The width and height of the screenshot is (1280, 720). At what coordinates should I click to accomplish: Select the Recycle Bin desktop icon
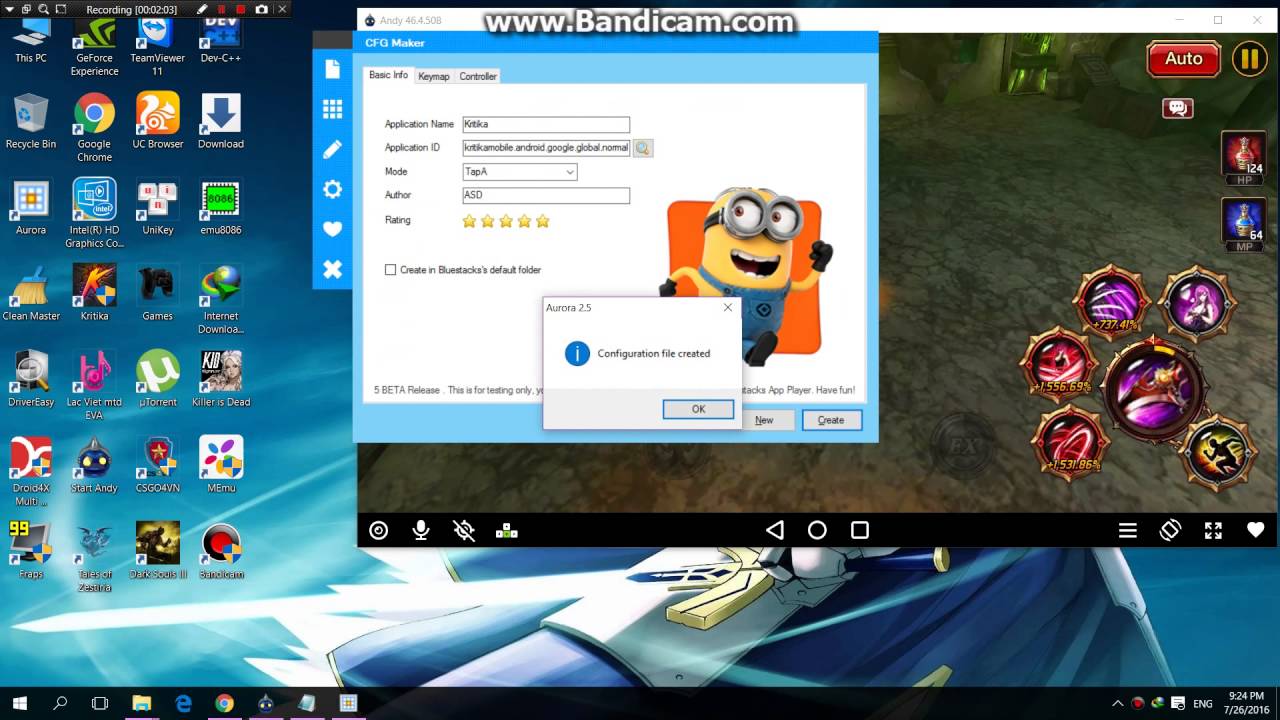pos(31,121)
